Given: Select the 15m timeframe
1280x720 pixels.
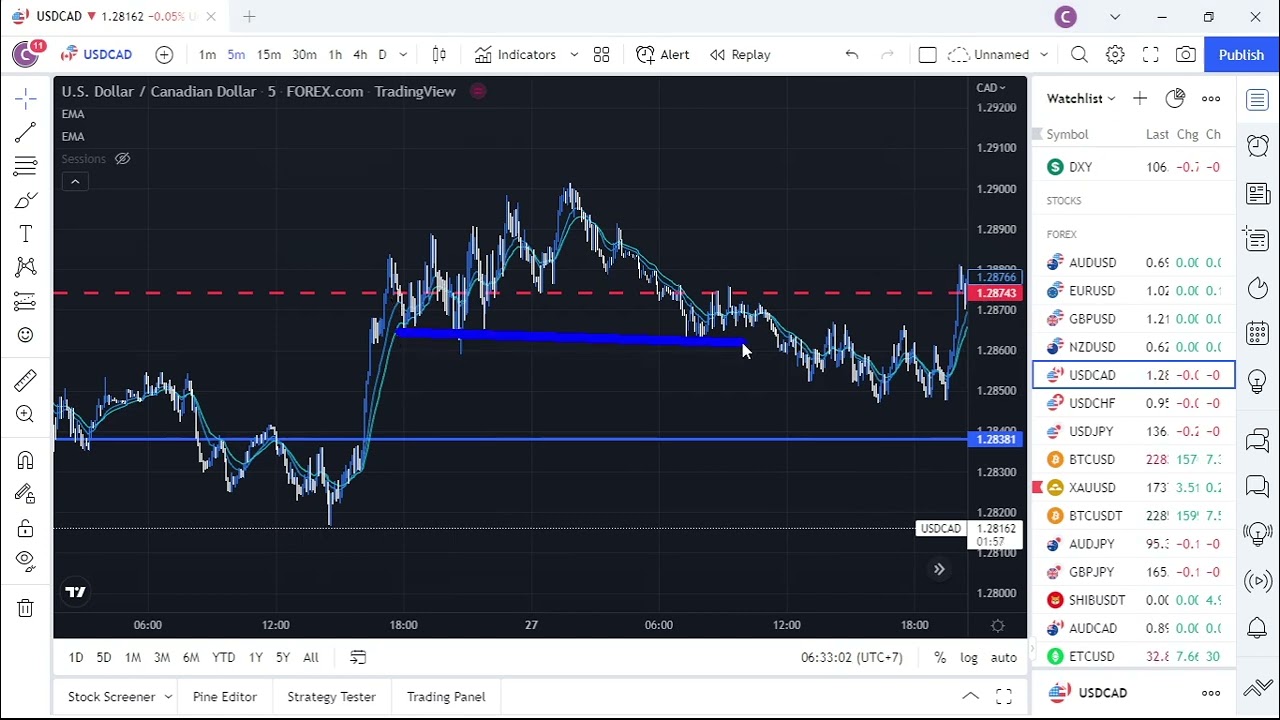Looking at the screenshot, I should [268, 55].
